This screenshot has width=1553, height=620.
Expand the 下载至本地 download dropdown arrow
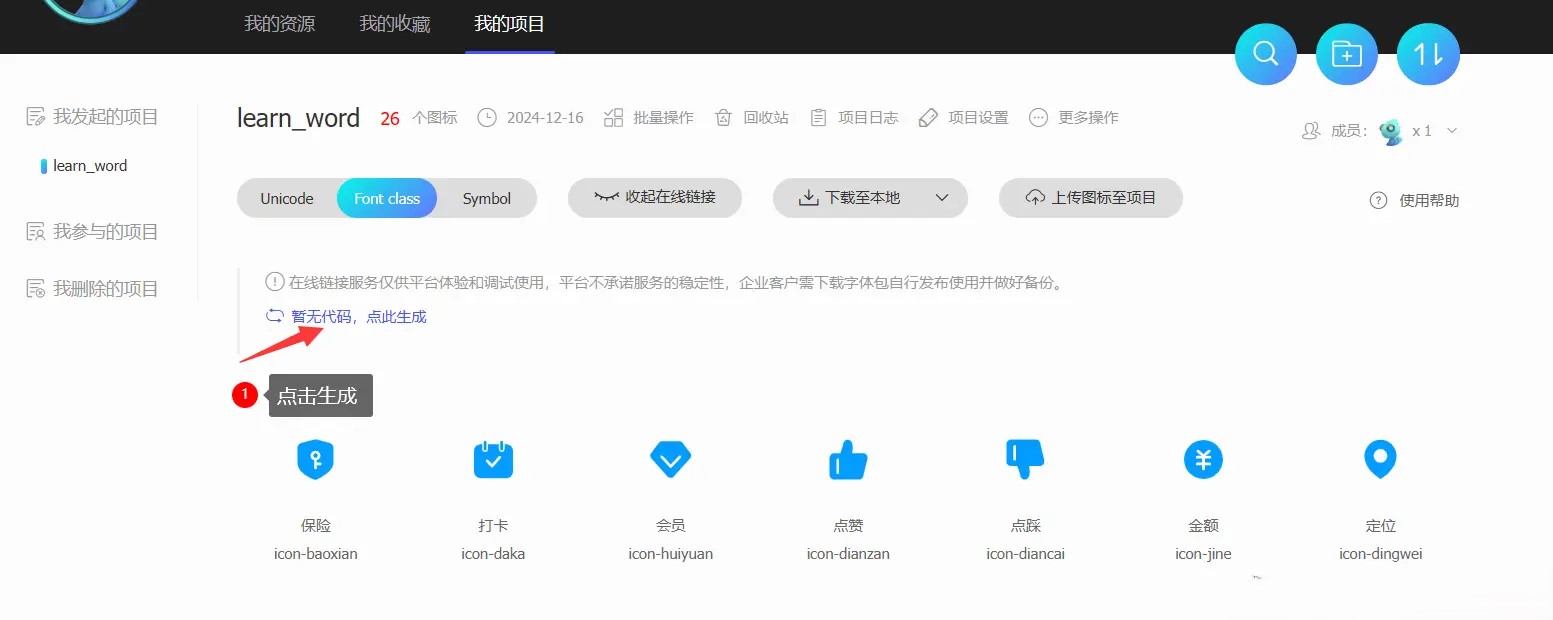941,198
